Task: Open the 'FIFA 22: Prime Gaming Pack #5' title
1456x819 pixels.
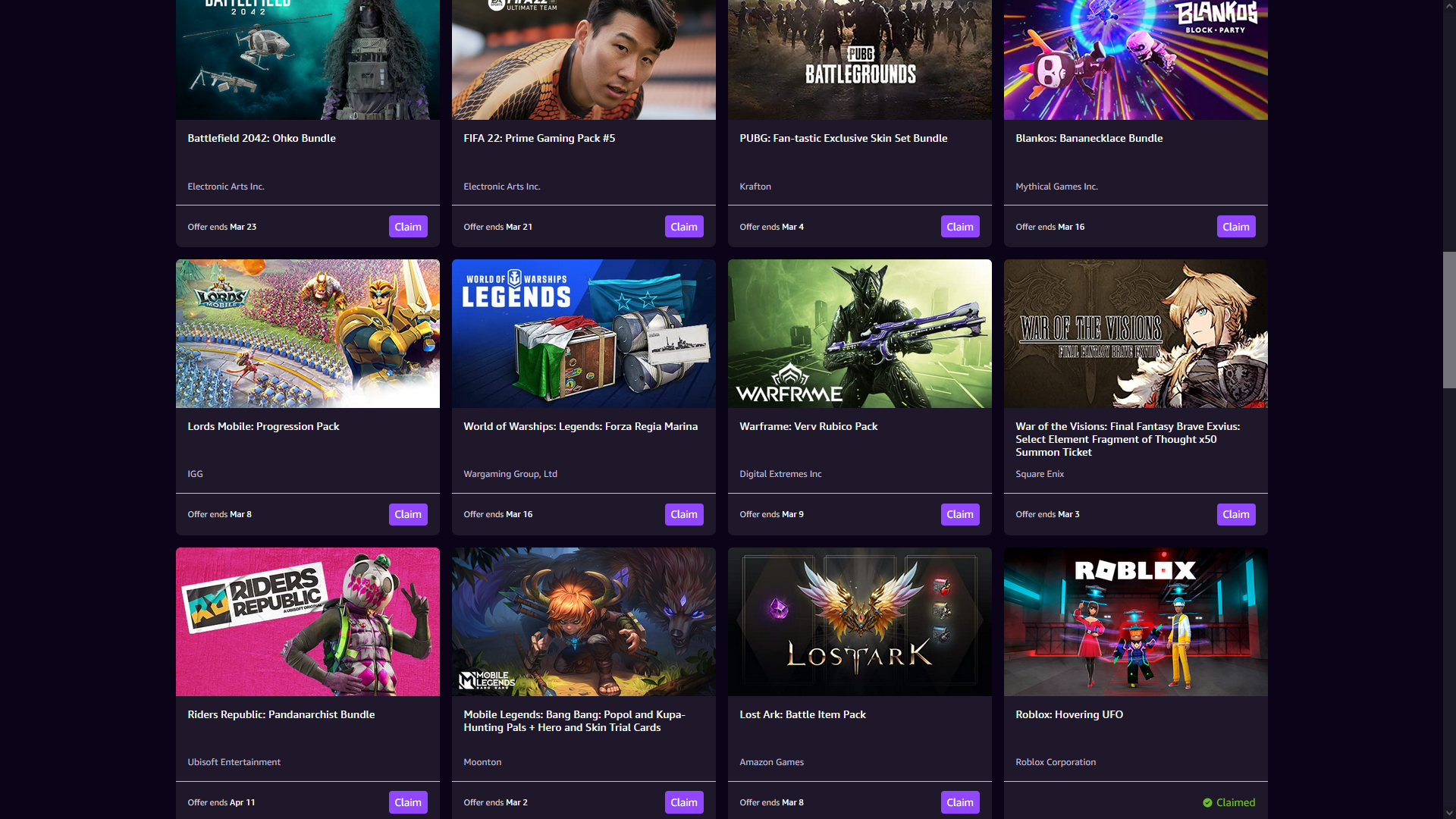Action: point(539,138)
